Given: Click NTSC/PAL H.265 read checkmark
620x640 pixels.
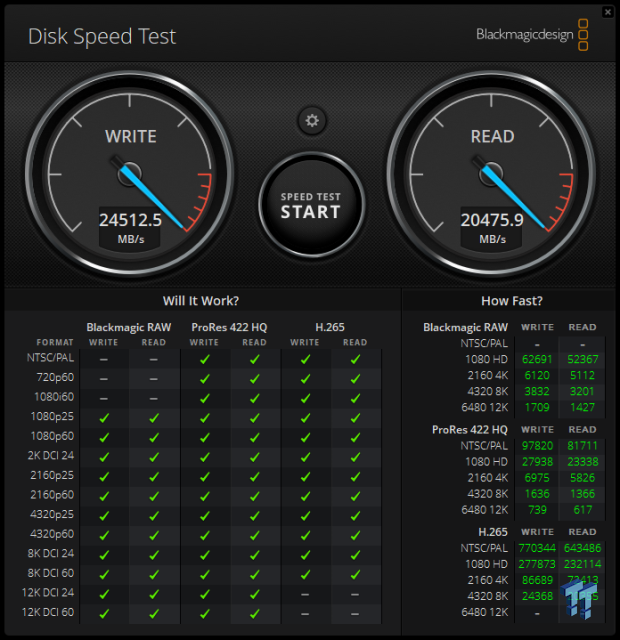Looking at the screenshot, I should [355, 359].
